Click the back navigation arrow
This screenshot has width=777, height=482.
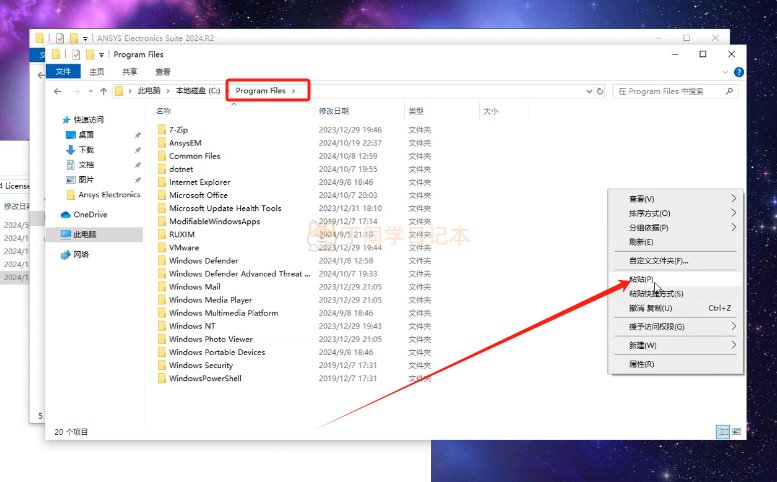tap(59, 91)
